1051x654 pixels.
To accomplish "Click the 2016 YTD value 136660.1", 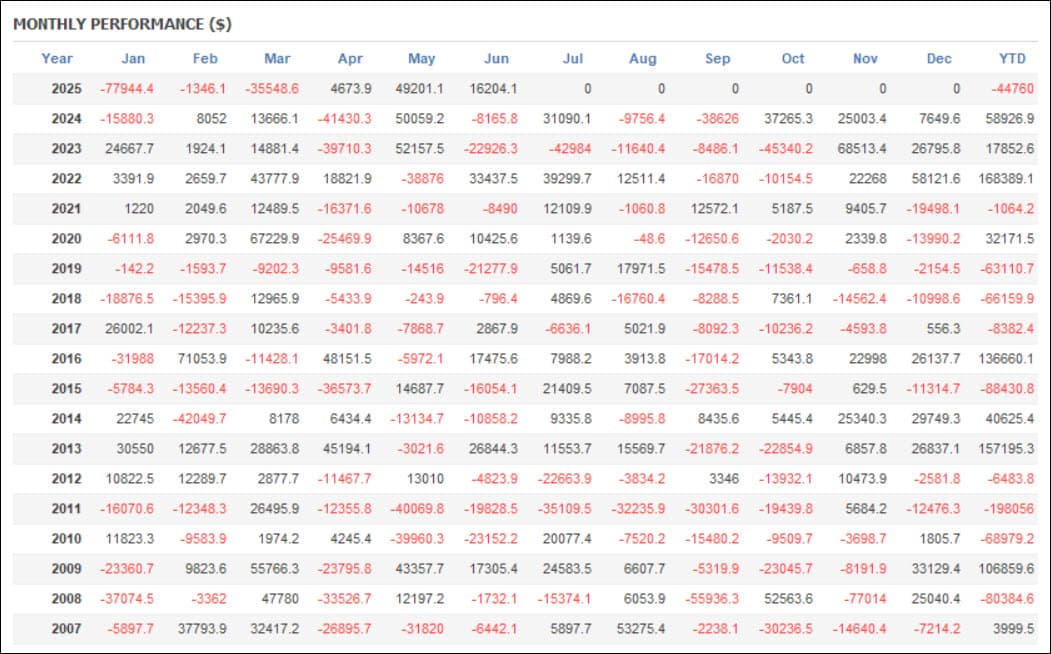I will pos(1006,359).
